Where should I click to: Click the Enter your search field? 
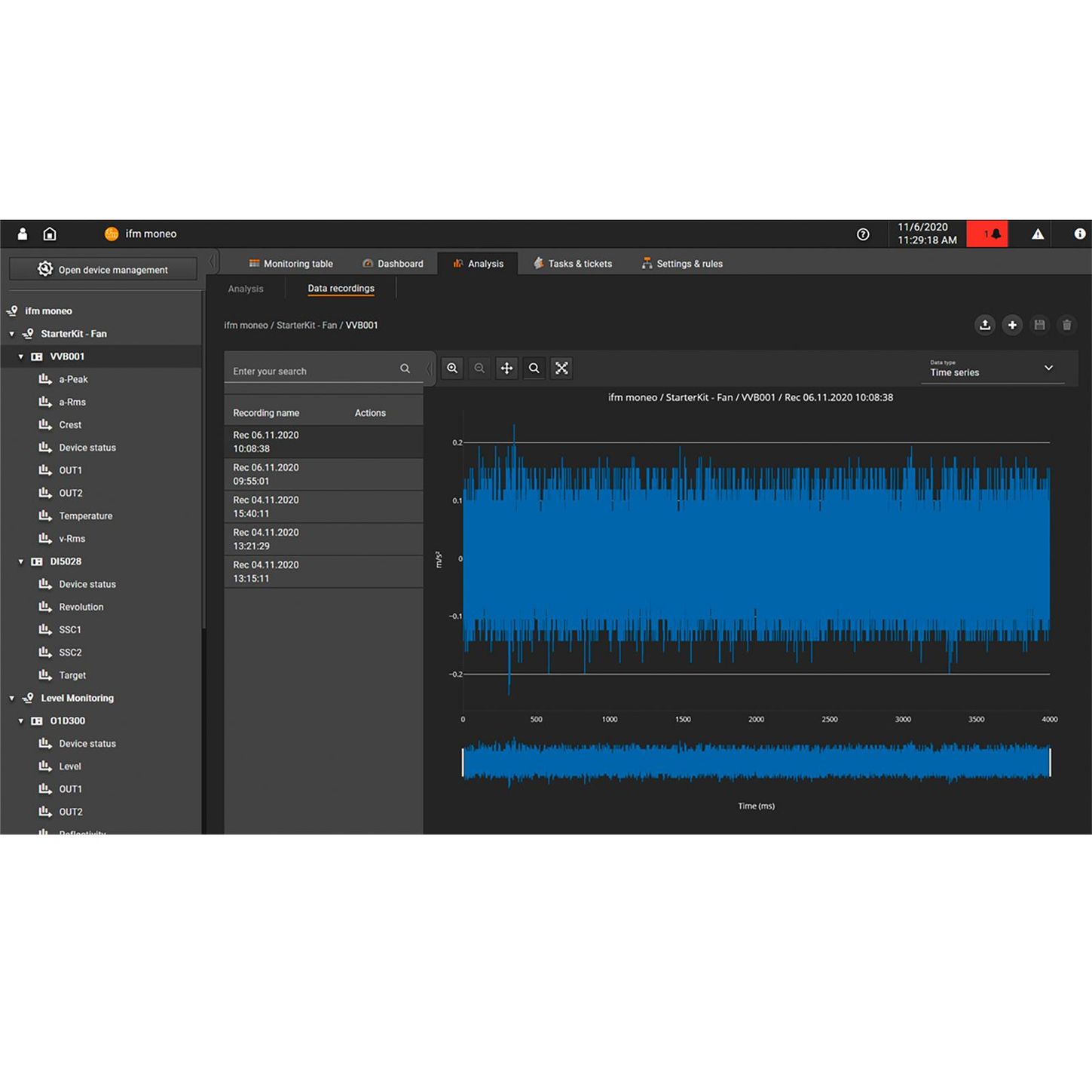[x=313, y=371]
